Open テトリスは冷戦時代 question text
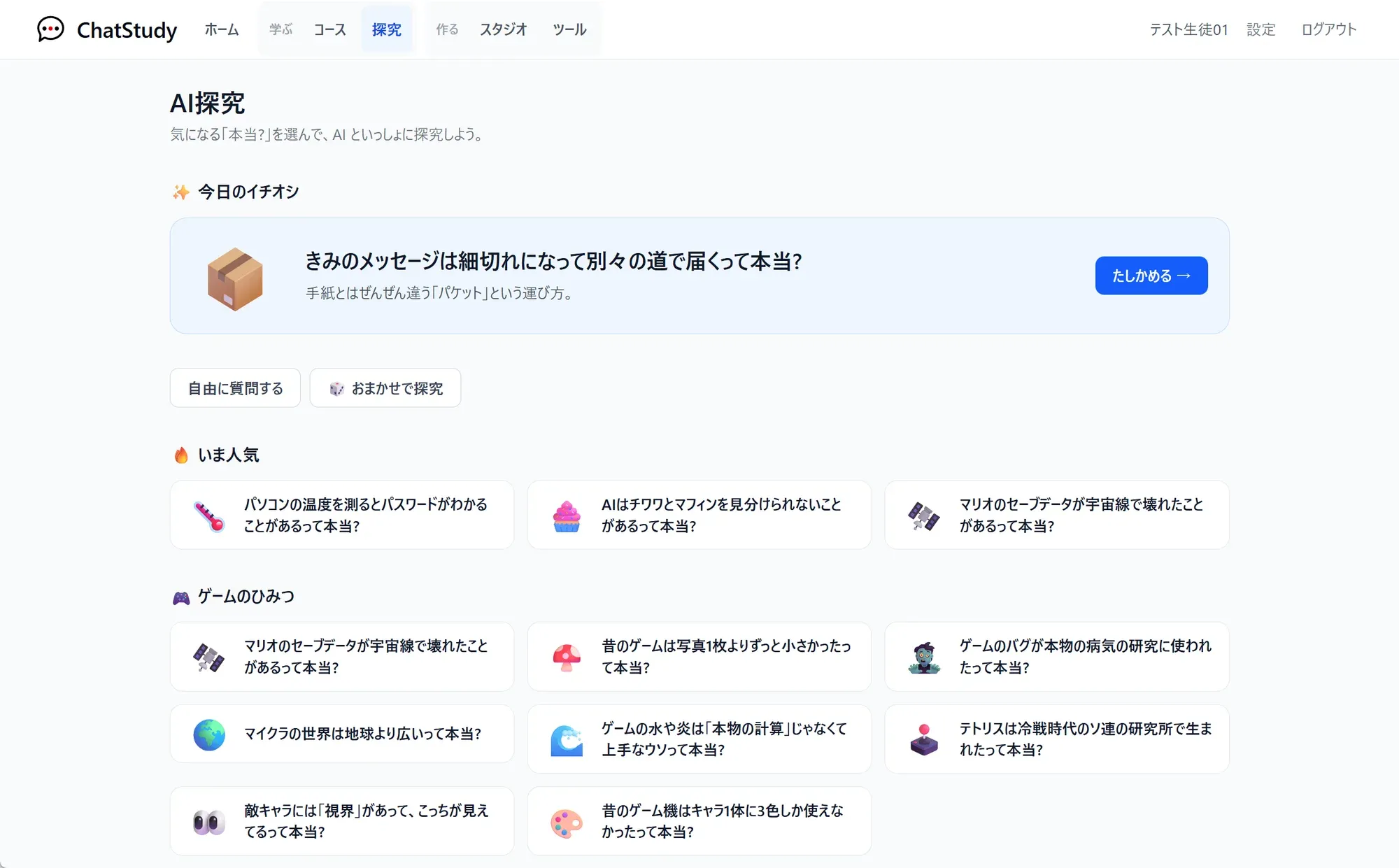This screenshot has height=868, width=1399. click(1086, 739)
